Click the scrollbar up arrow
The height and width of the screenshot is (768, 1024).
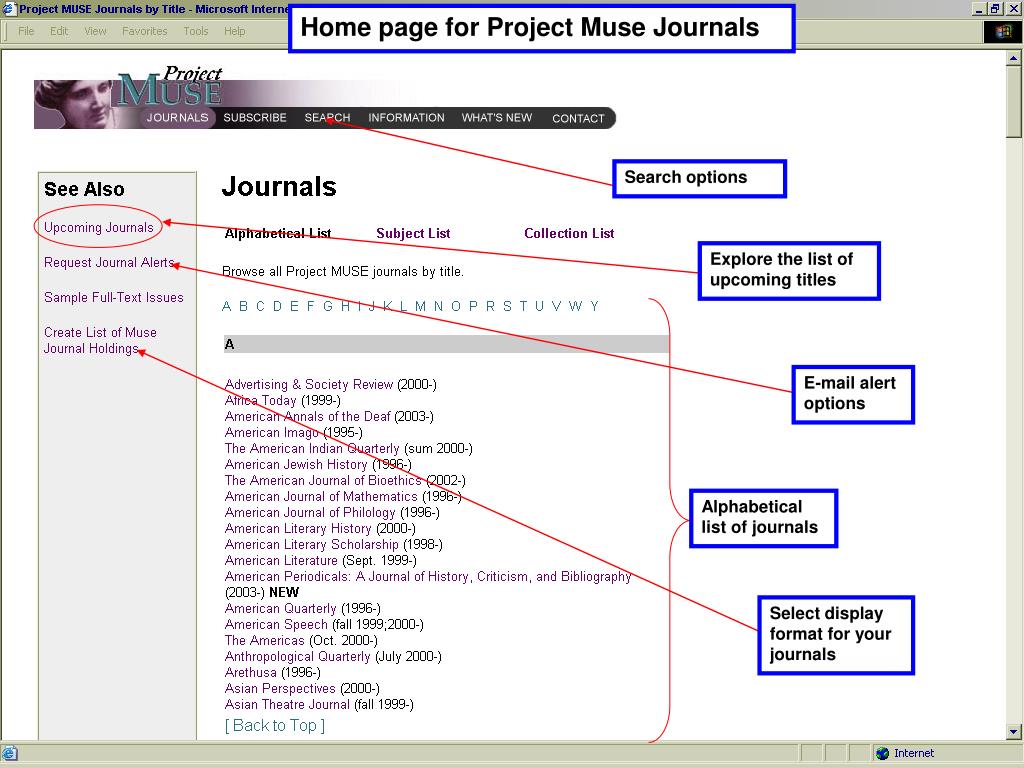coord(1014,58)
